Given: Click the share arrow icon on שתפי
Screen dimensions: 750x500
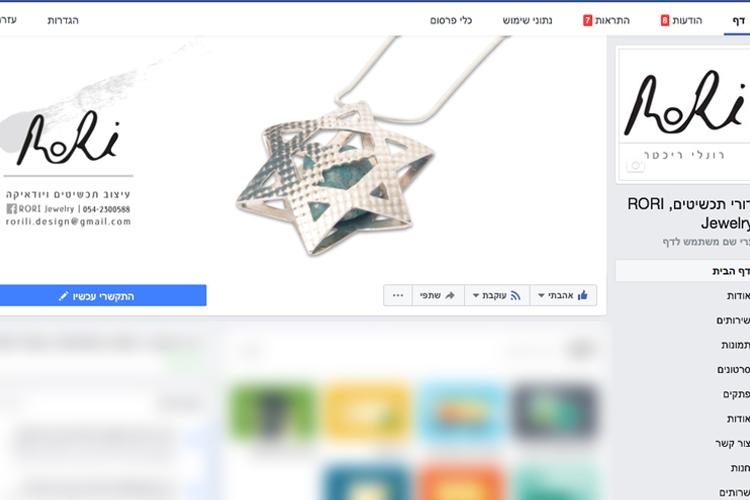Looking at the screenshot, I should (x=450, y=295).
